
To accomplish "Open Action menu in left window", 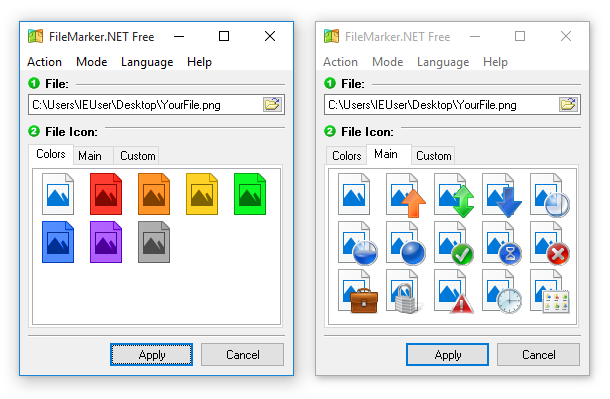I will 44,62.
